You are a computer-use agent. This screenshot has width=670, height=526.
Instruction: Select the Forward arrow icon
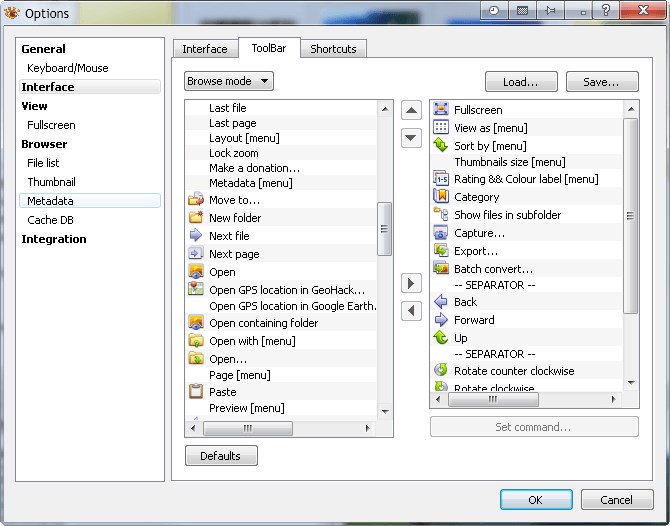point(441,319)
